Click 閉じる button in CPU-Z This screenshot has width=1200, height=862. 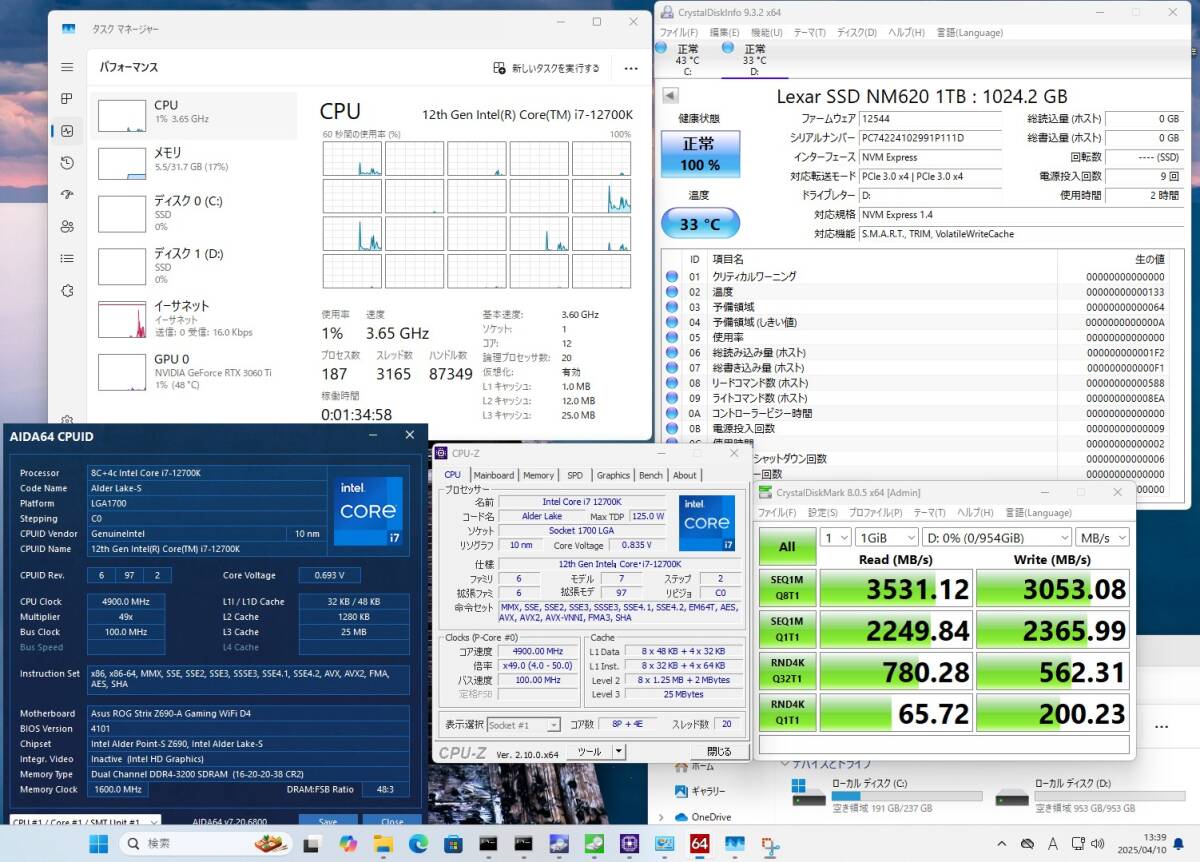(x=719, y=751)
